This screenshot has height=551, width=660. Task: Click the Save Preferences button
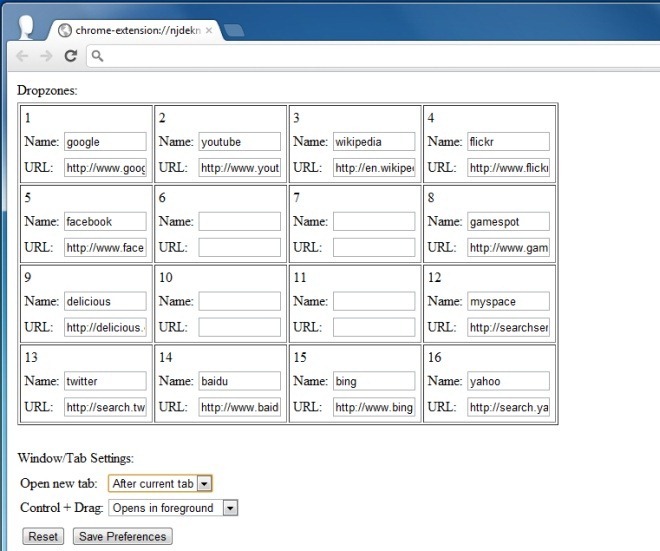122,537
